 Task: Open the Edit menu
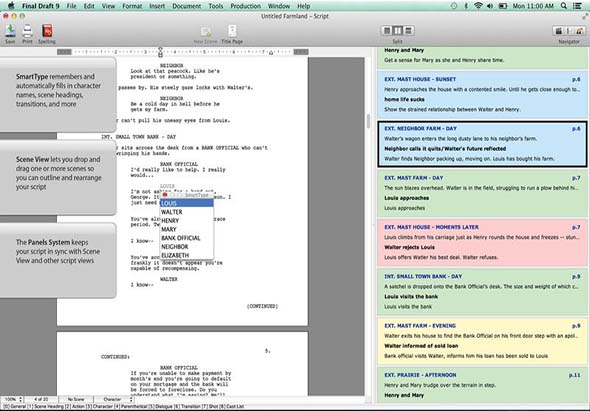click(89, 6)
